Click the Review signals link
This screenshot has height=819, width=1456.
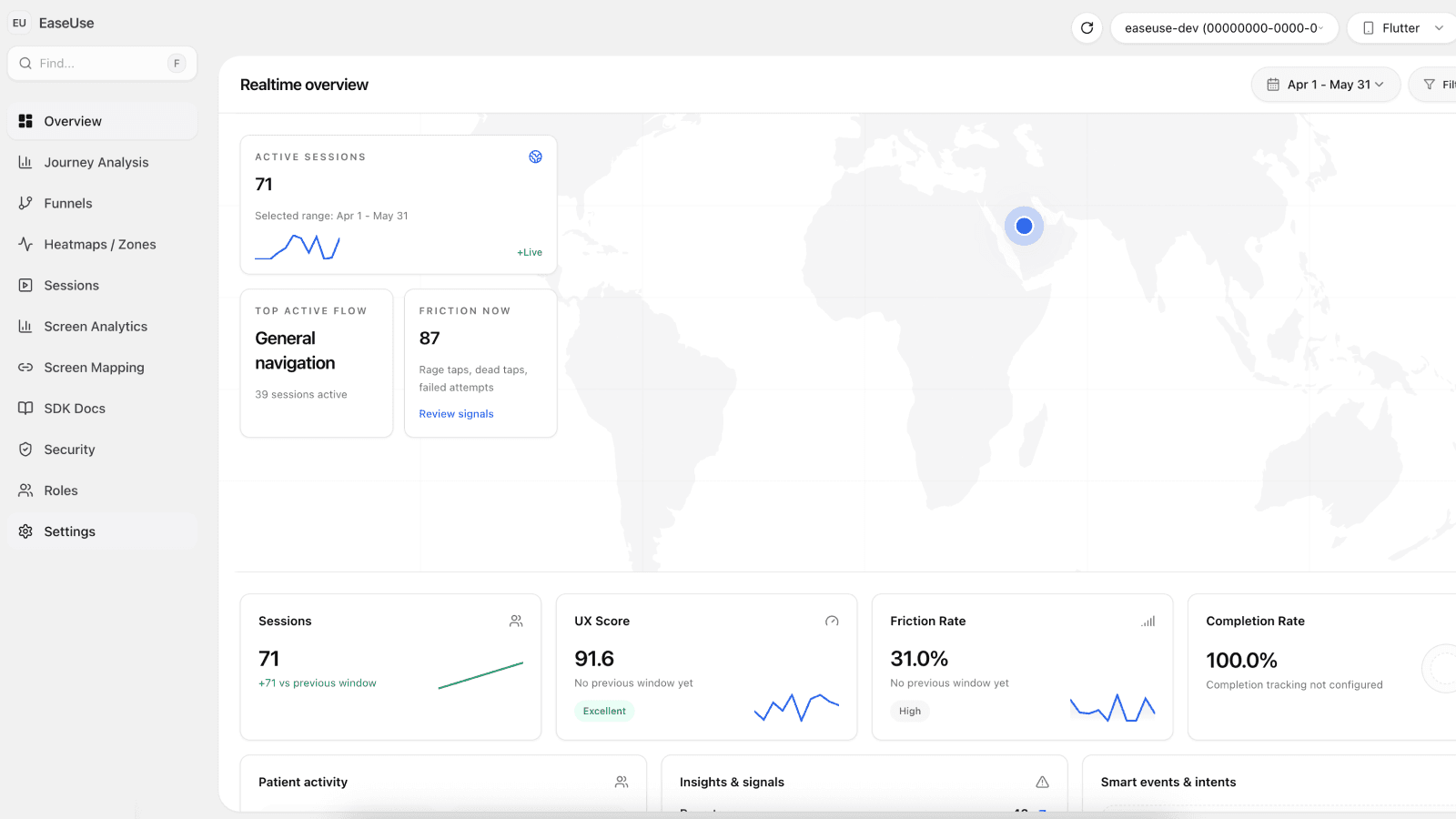point(456,414)
